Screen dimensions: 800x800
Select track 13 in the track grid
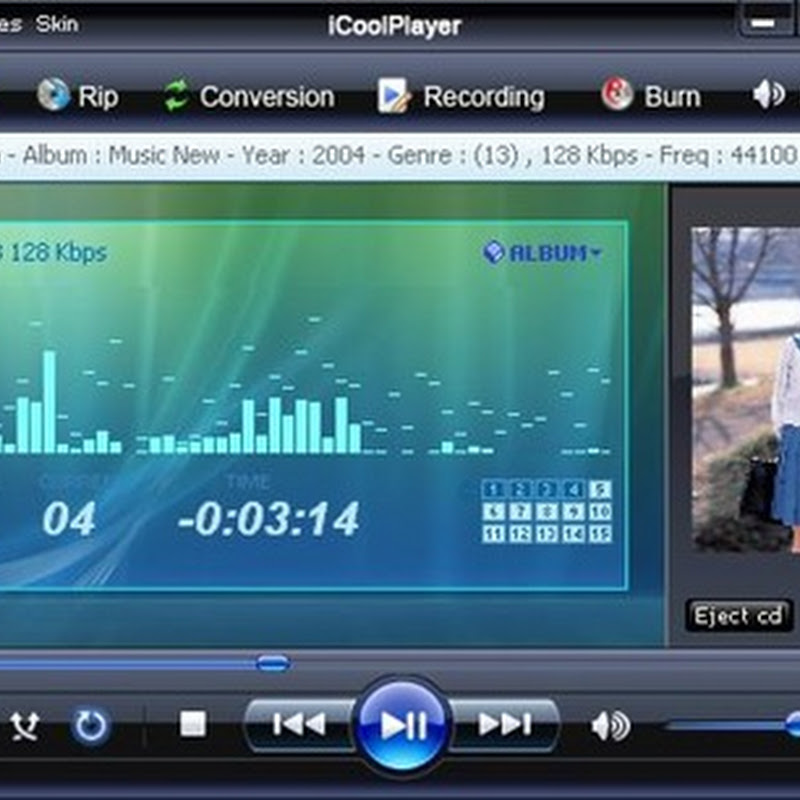pos(546,534)
